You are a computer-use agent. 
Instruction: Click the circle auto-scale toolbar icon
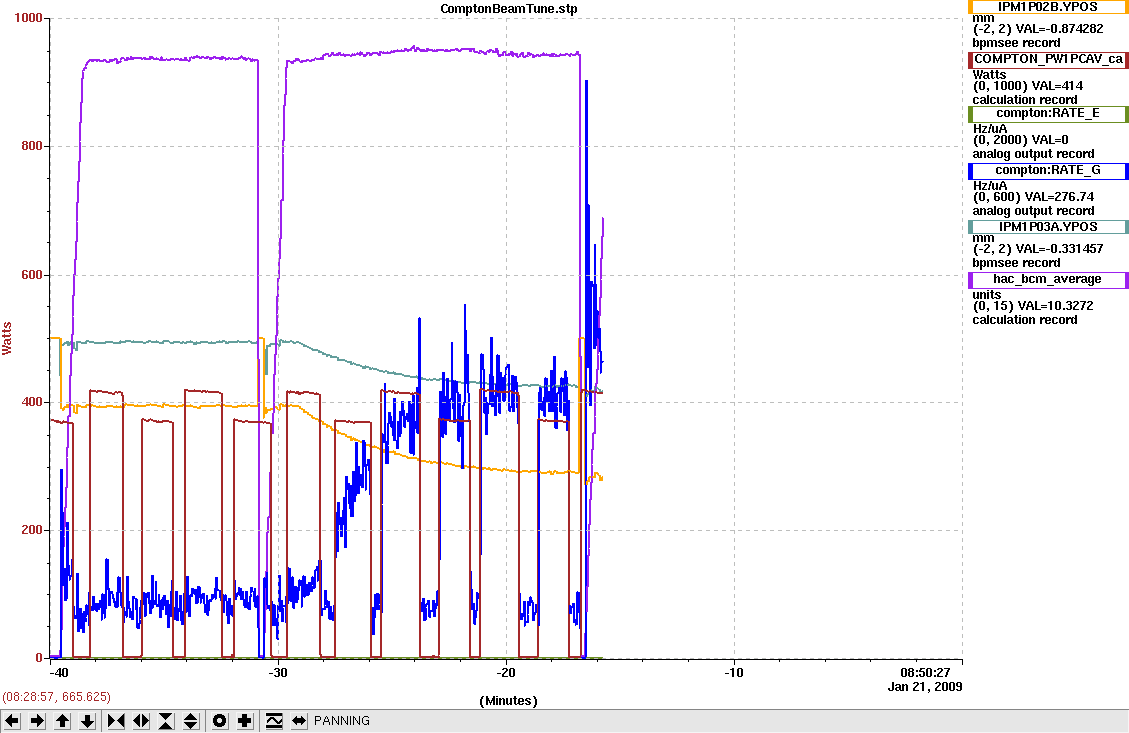[220, 721]
